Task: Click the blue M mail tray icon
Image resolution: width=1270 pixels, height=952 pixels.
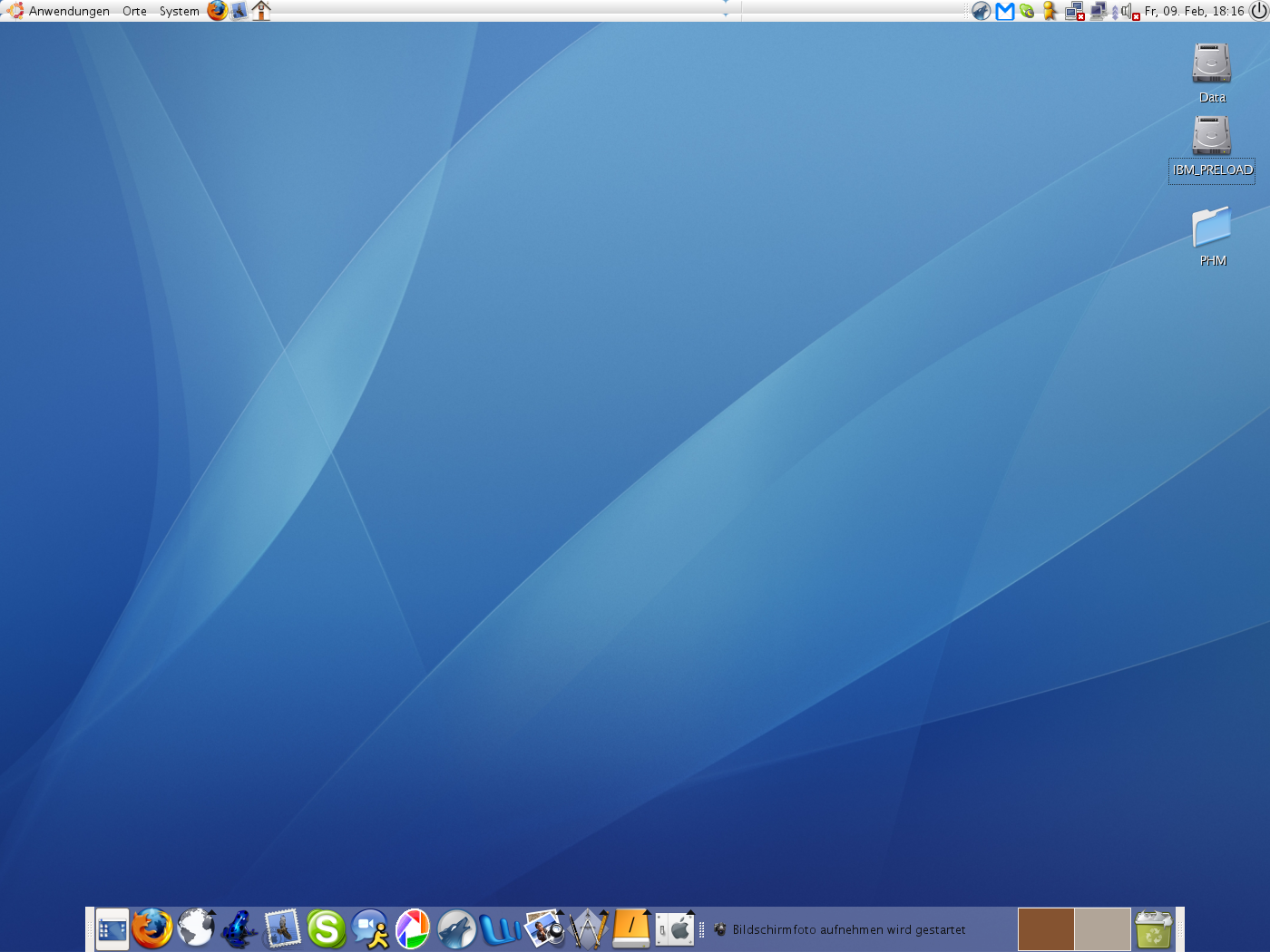Action: point(1004,11)
